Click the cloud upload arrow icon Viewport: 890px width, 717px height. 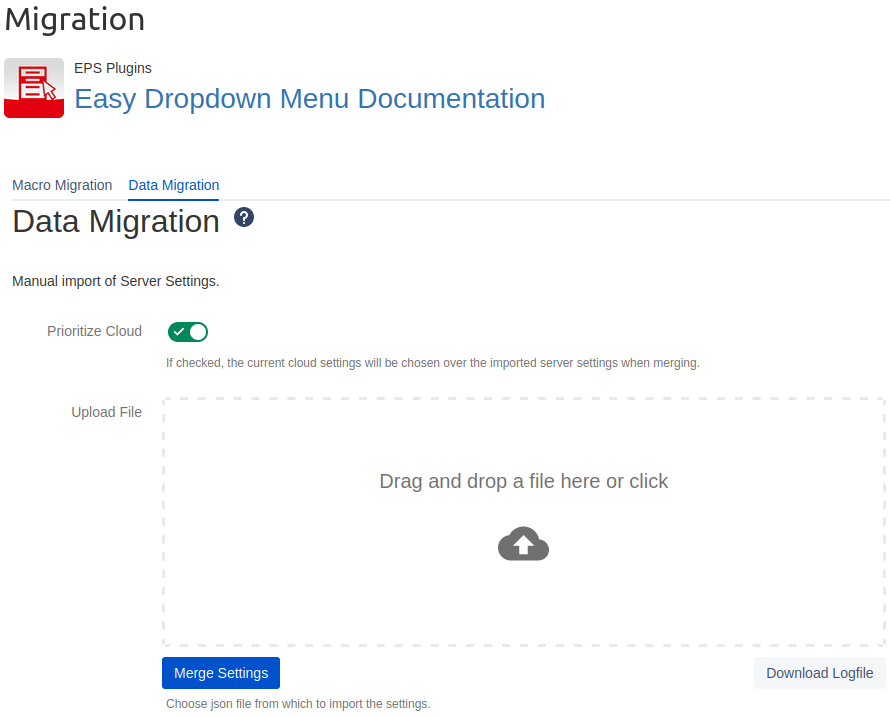[x=523, y=544]
